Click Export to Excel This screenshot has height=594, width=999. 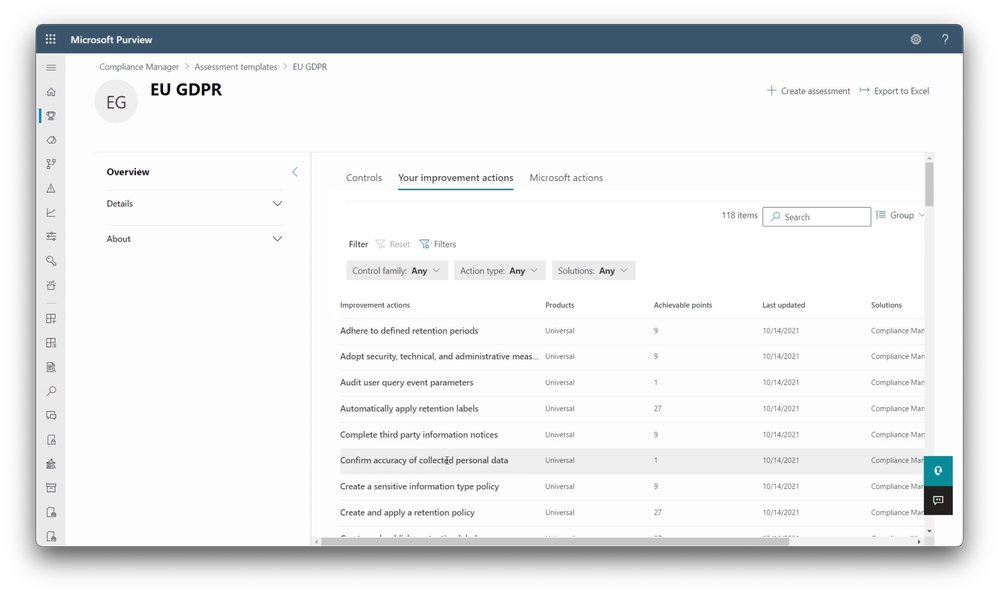[895, 91]
